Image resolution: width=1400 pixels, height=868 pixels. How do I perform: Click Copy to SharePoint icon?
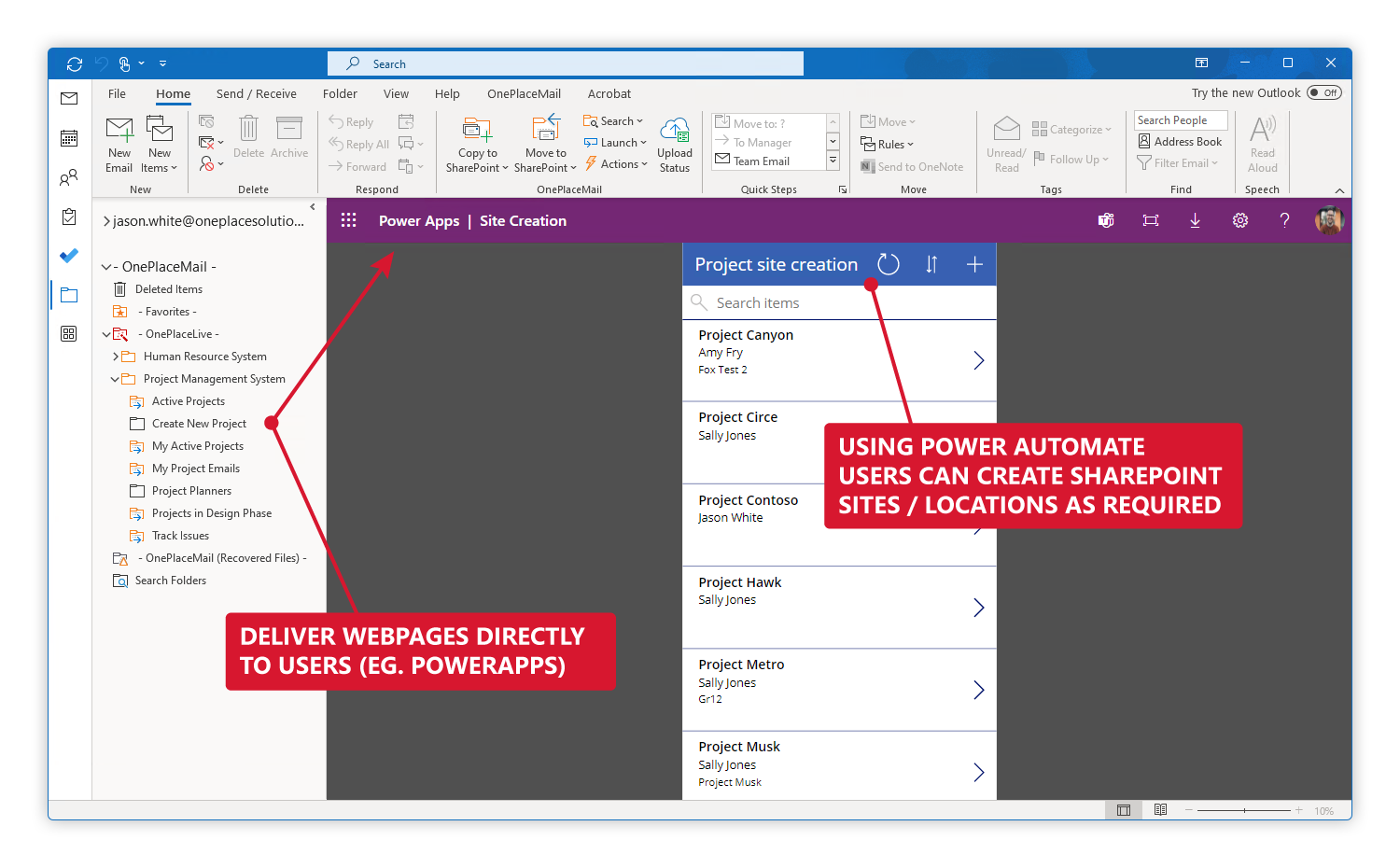pyautogui.click(x=477, y=129)
